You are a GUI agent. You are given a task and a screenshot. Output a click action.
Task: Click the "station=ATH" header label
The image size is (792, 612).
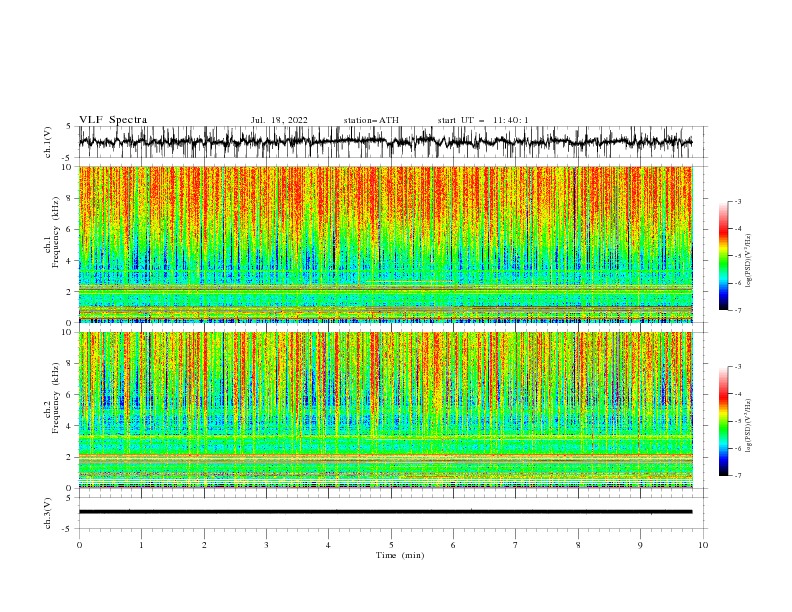pos(371,120)
